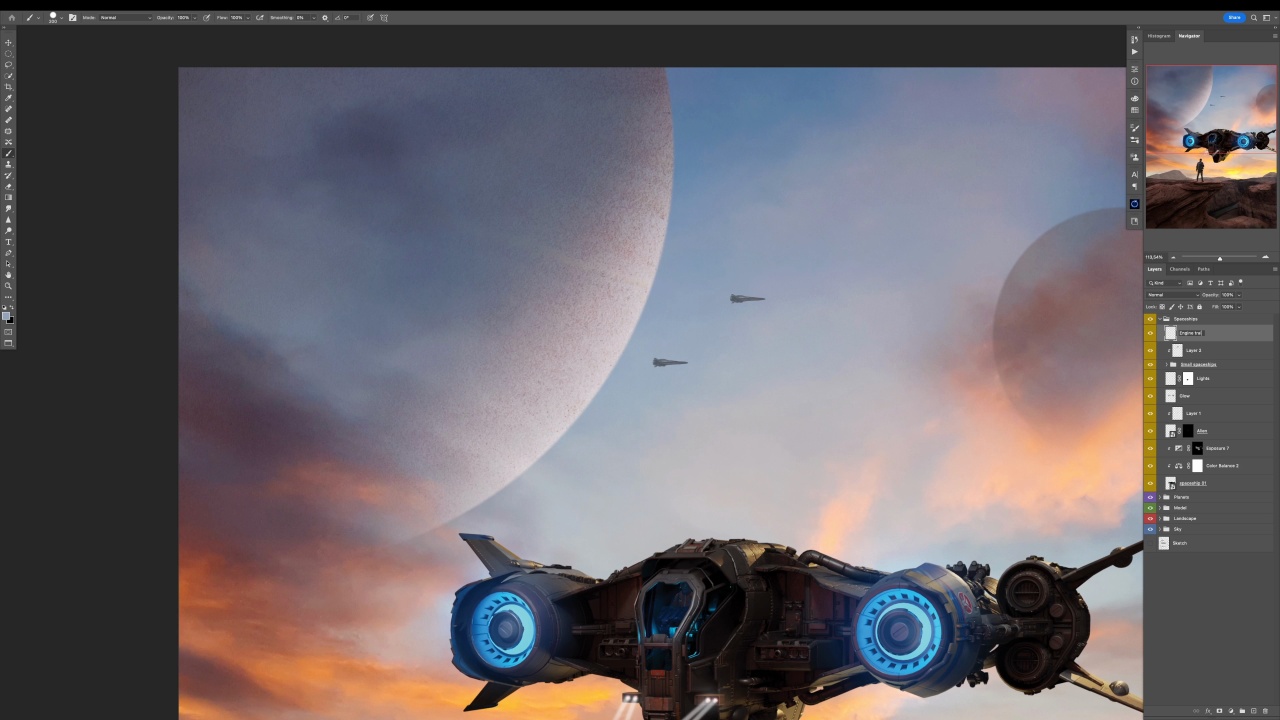Click the foreground color swatch
Image resolution: width=1280 pixels, height=720 pixels.
click(6, 316)
